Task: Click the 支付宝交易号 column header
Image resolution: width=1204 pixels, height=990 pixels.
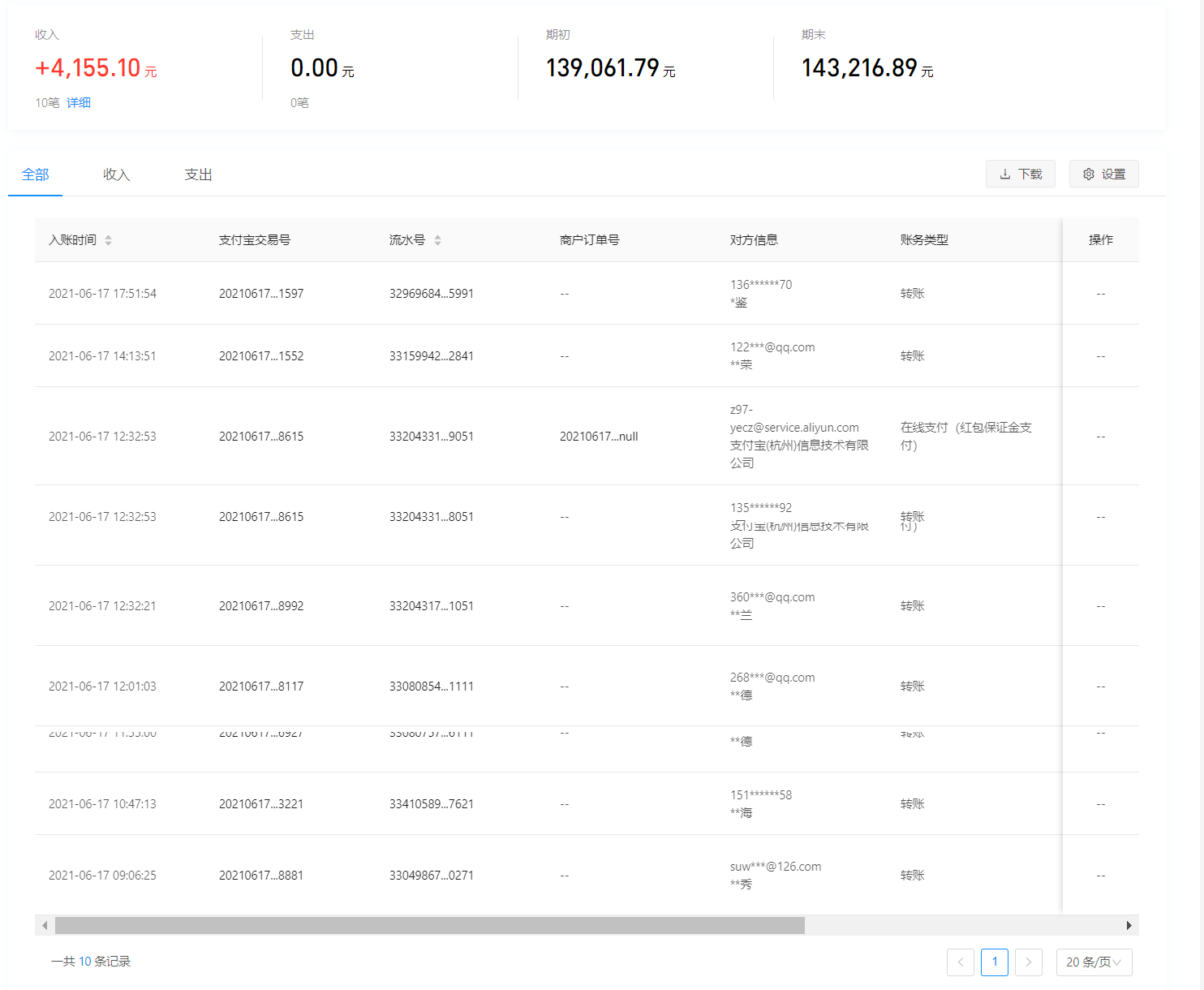Action: pos(254,240)
